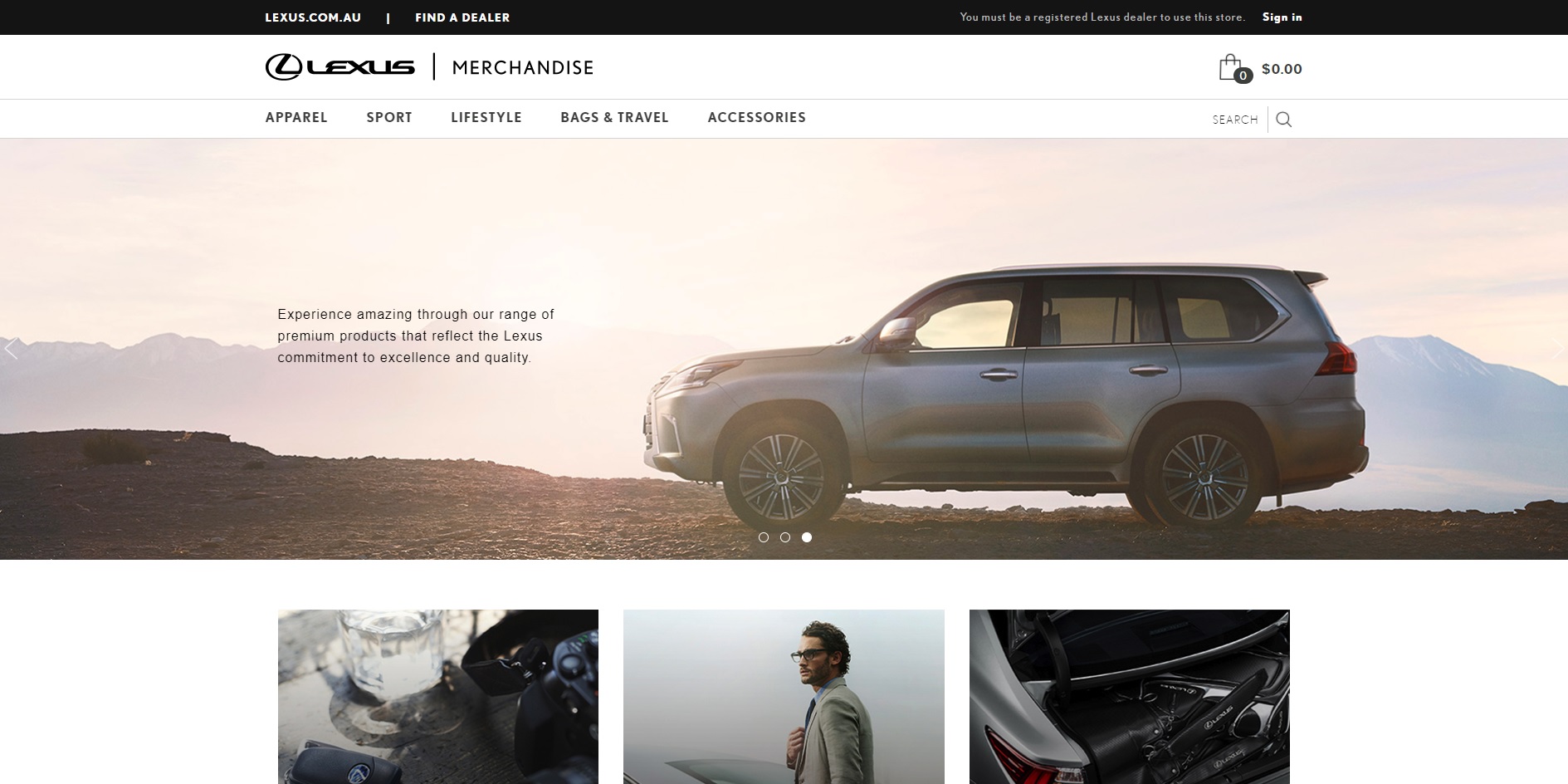Follow the LEXUS.COM.AU link
1568x784 pixels.
pyautogui.click(x=313, y=17)
